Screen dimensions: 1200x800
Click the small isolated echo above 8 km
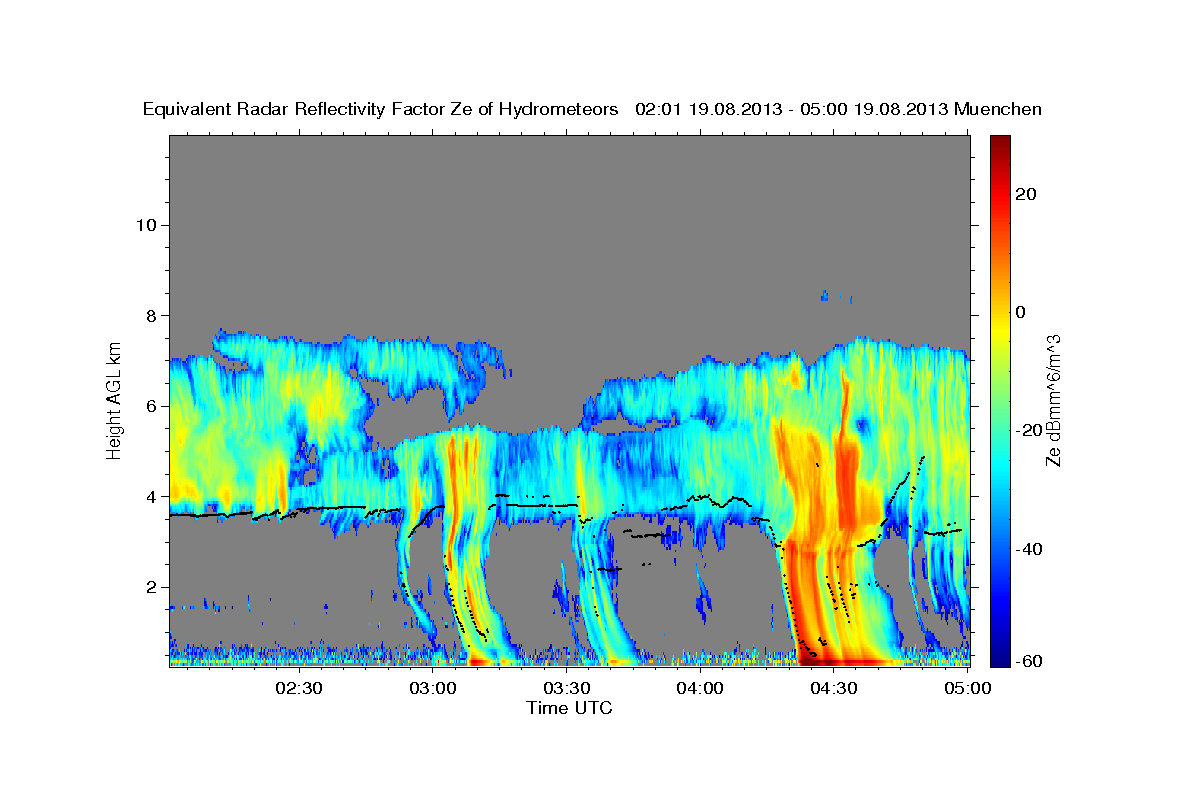825,295
